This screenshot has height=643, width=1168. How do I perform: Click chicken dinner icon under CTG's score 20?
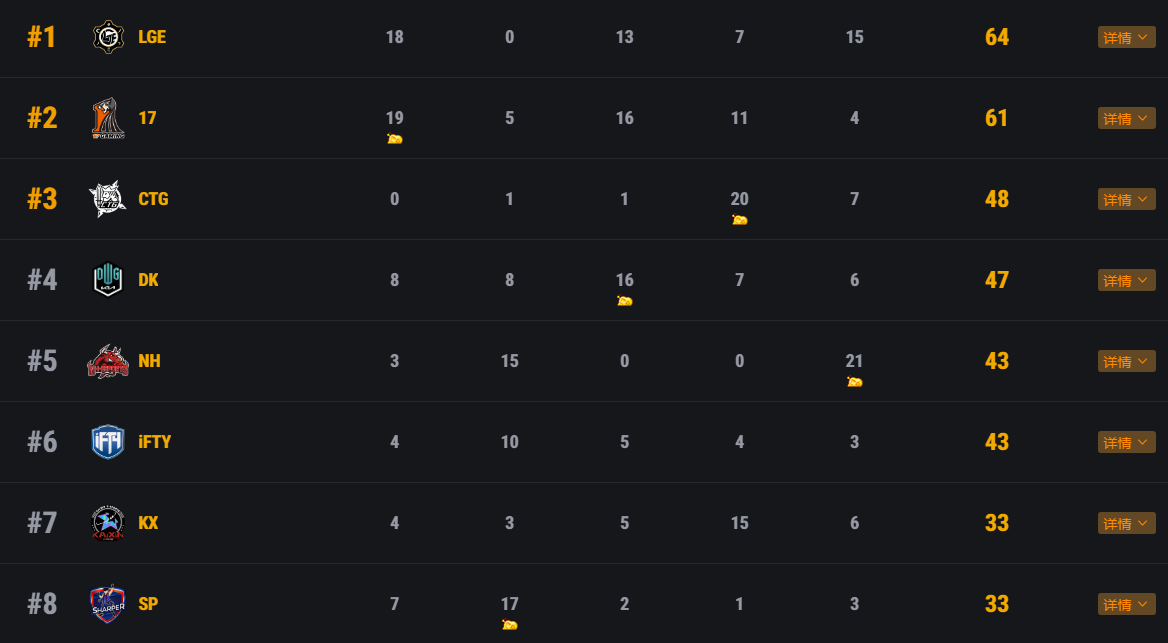click(x=740, y=220)
